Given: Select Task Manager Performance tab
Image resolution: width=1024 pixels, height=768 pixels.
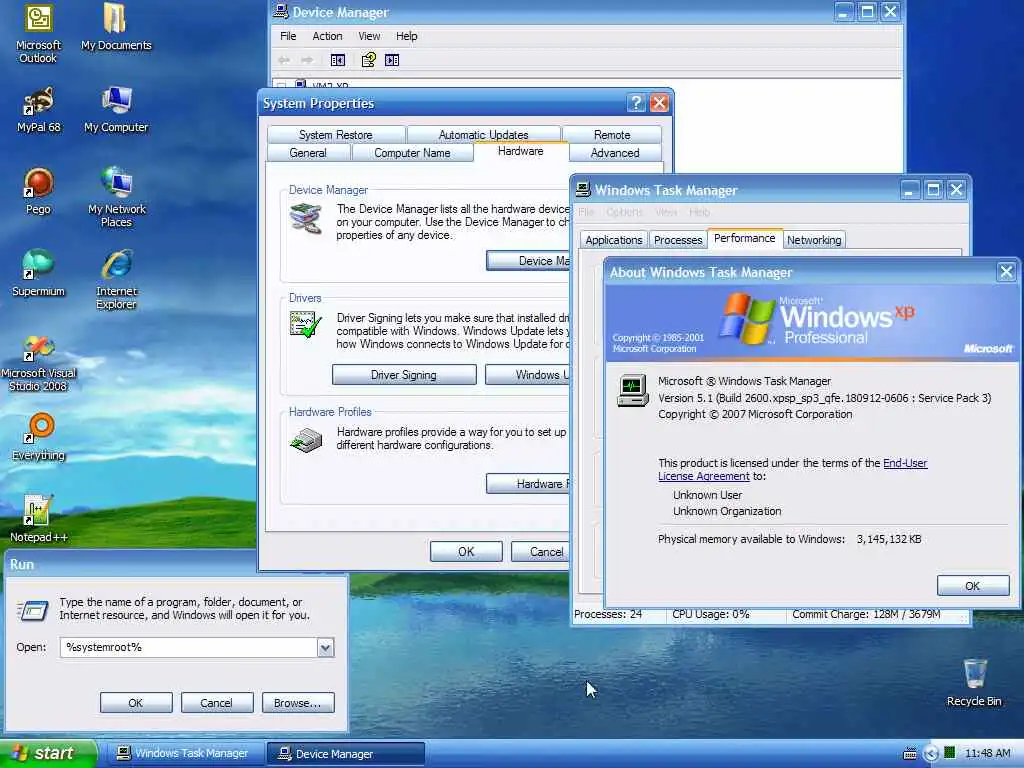Looking at the screenshot, I should click(x=744, y=238).
